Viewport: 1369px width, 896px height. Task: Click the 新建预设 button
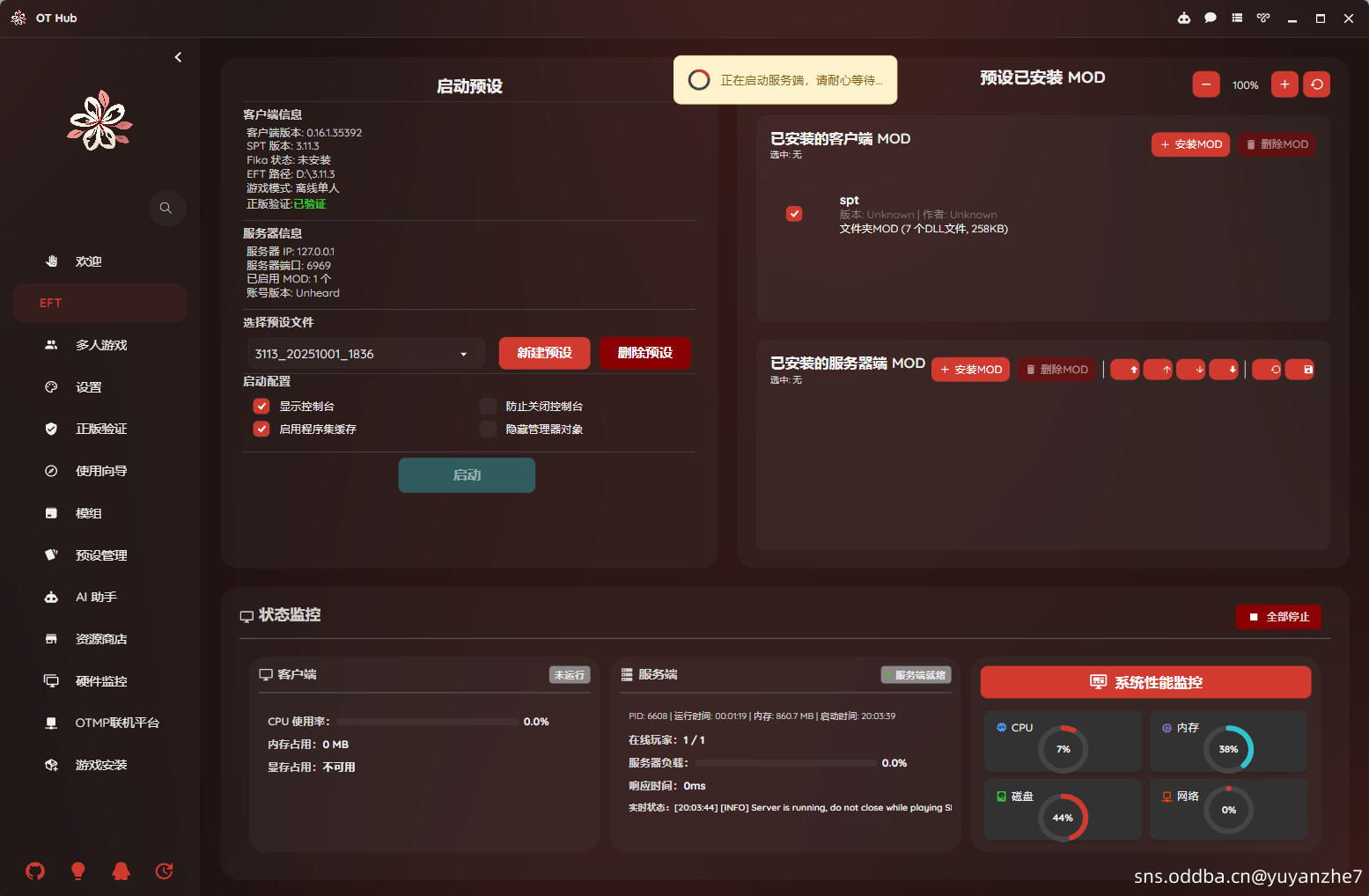click(544, 353)
